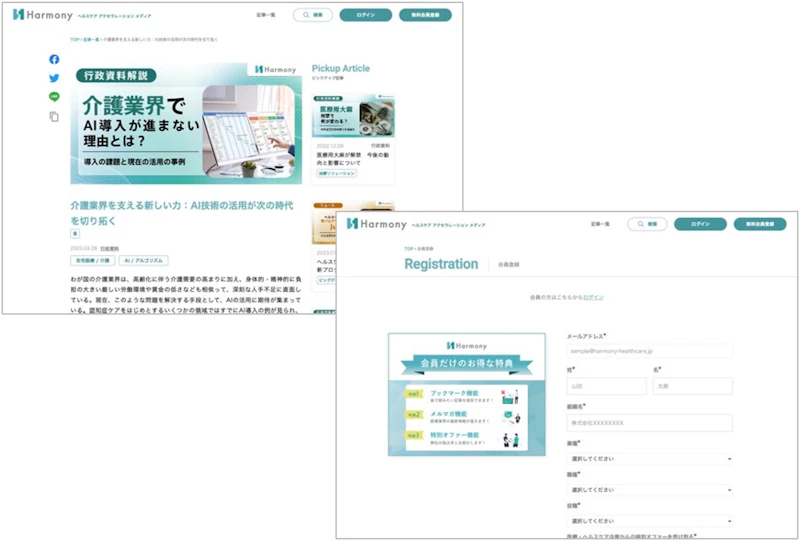Open search on the Registration page header
The image size is (800, 541).
pos(647,224)
